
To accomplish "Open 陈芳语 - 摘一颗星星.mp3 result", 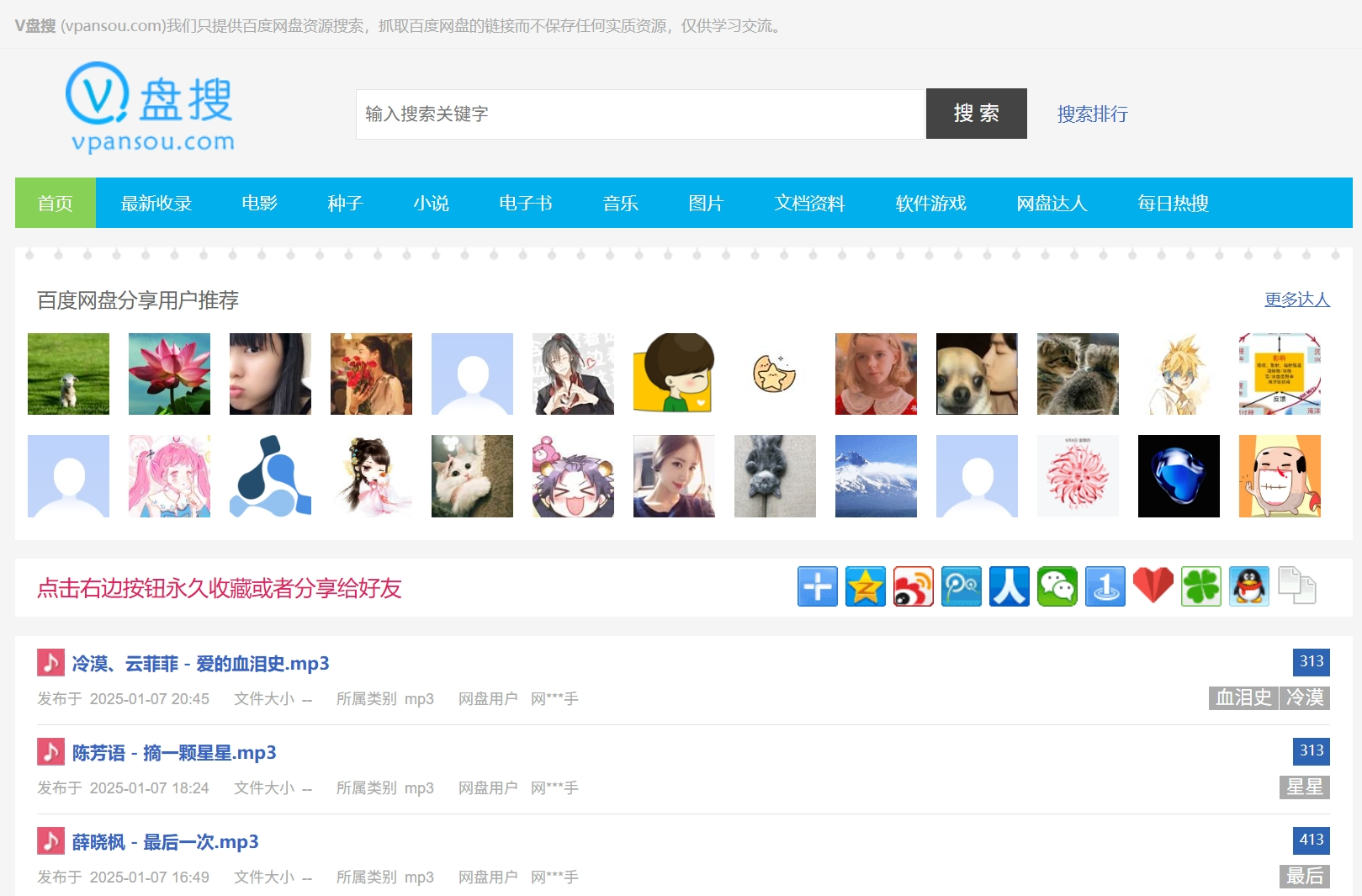I will [x=174, y=752].
